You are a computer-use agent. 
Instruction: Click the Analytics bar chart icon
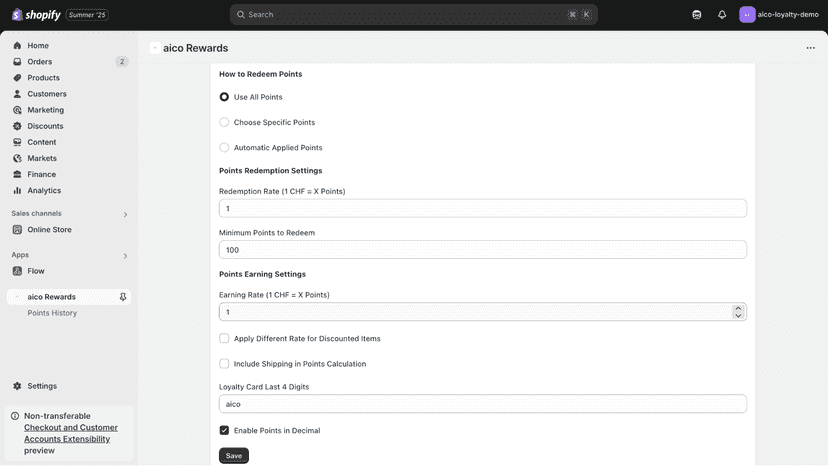[17, 191]
